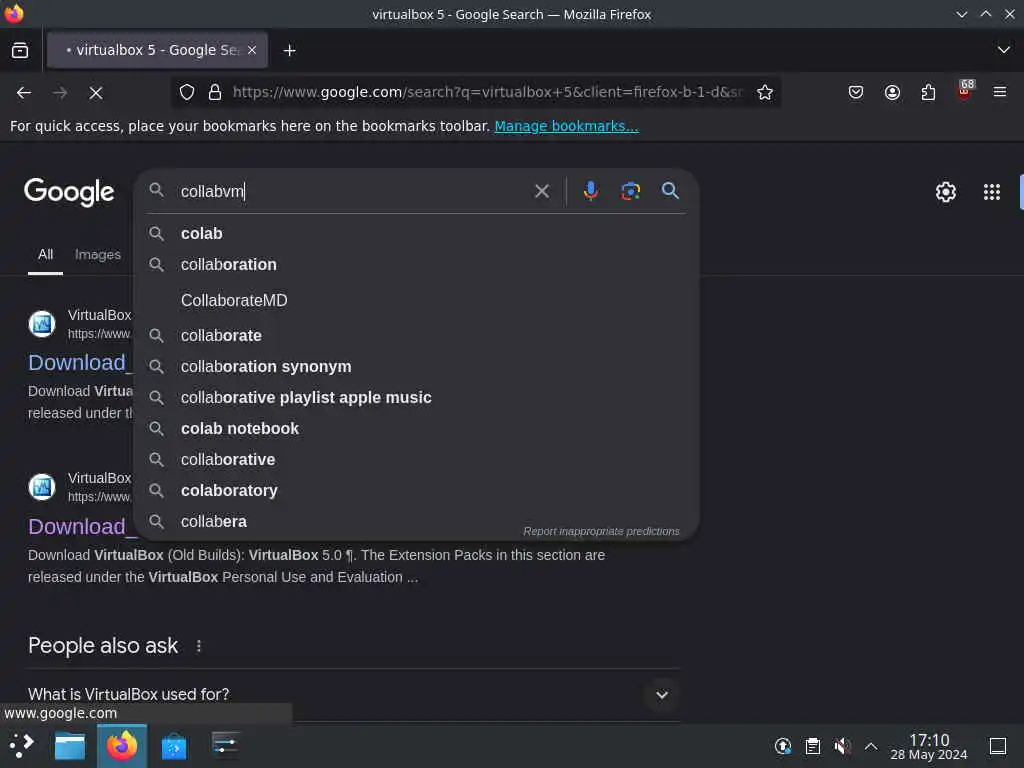Click first result's VirtualBox favicon

point(42,324)
